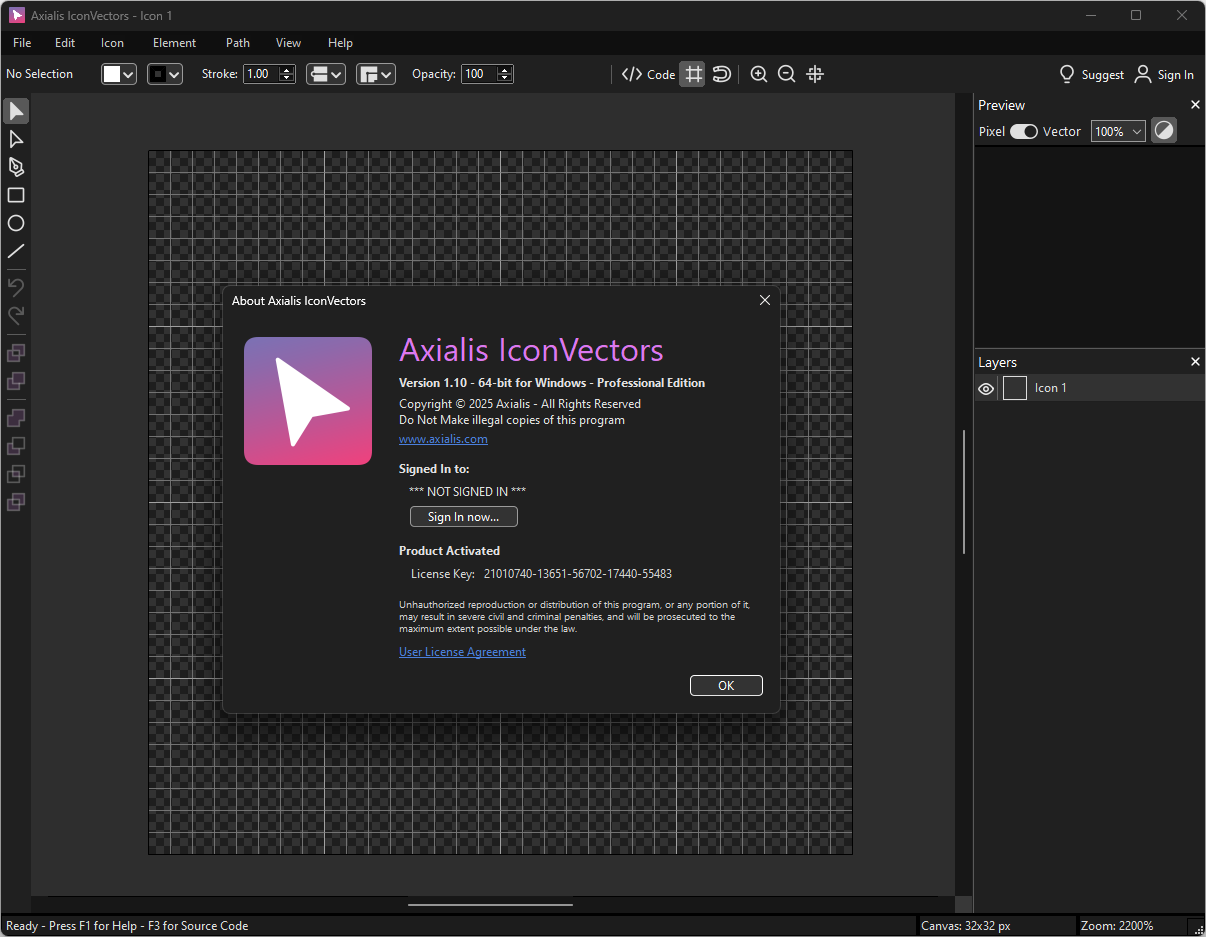
Task: Open the fill color dropdown
Action: [x=119, y=74]
